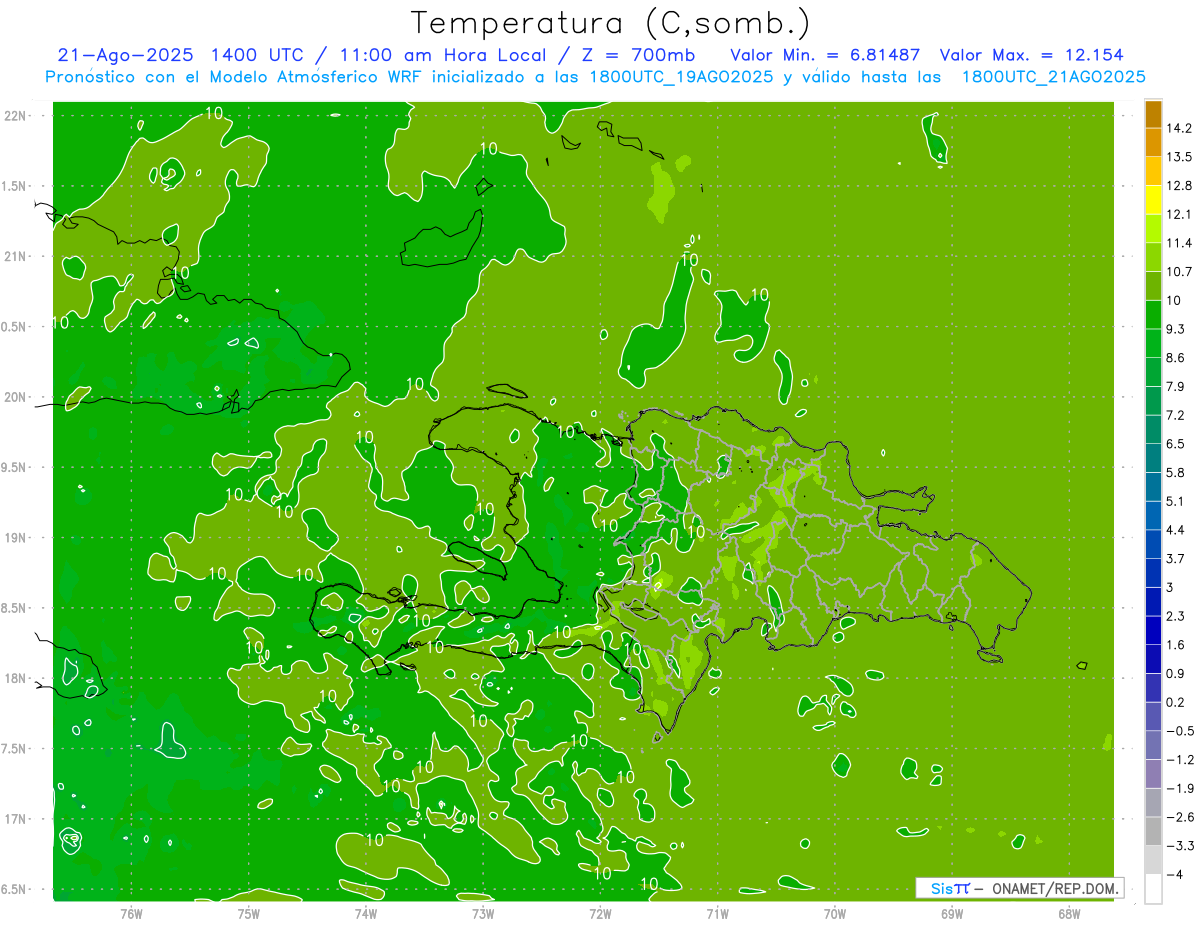Click the '9.3' value on the color legend
This screenshot has height=927, width=1200.
point(1176,329)
